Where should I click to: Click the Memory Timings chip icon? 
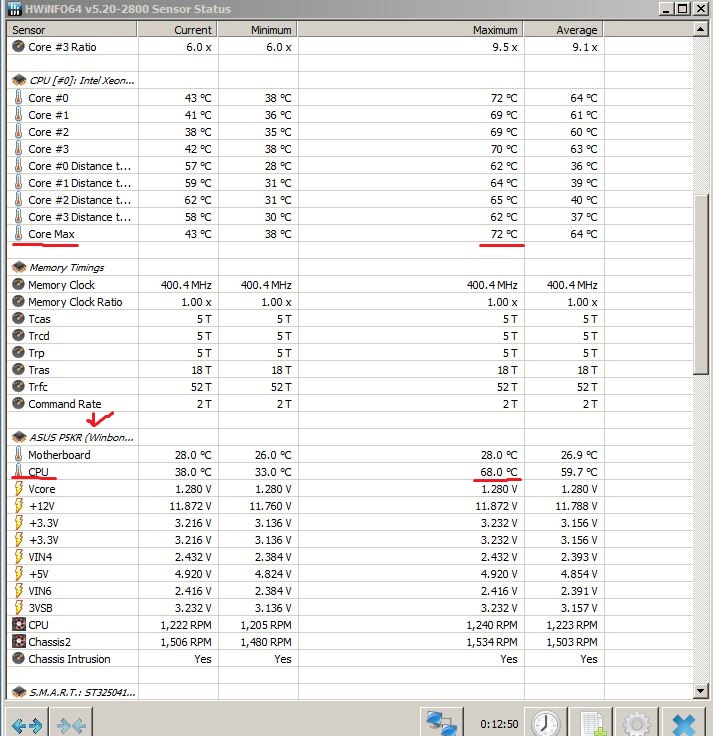(x=19, y=267)
